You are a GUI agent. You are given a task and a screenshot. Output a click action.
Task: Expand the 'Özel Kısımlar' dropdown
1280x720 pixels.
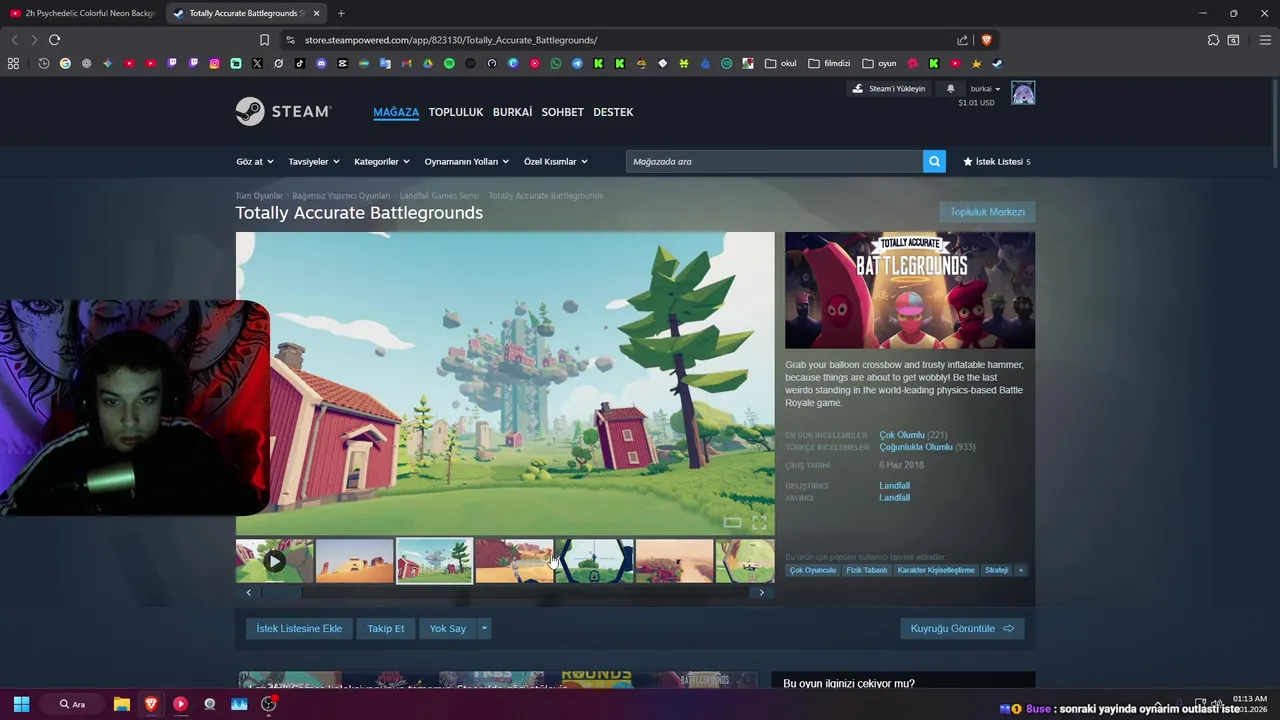point(555,161)
